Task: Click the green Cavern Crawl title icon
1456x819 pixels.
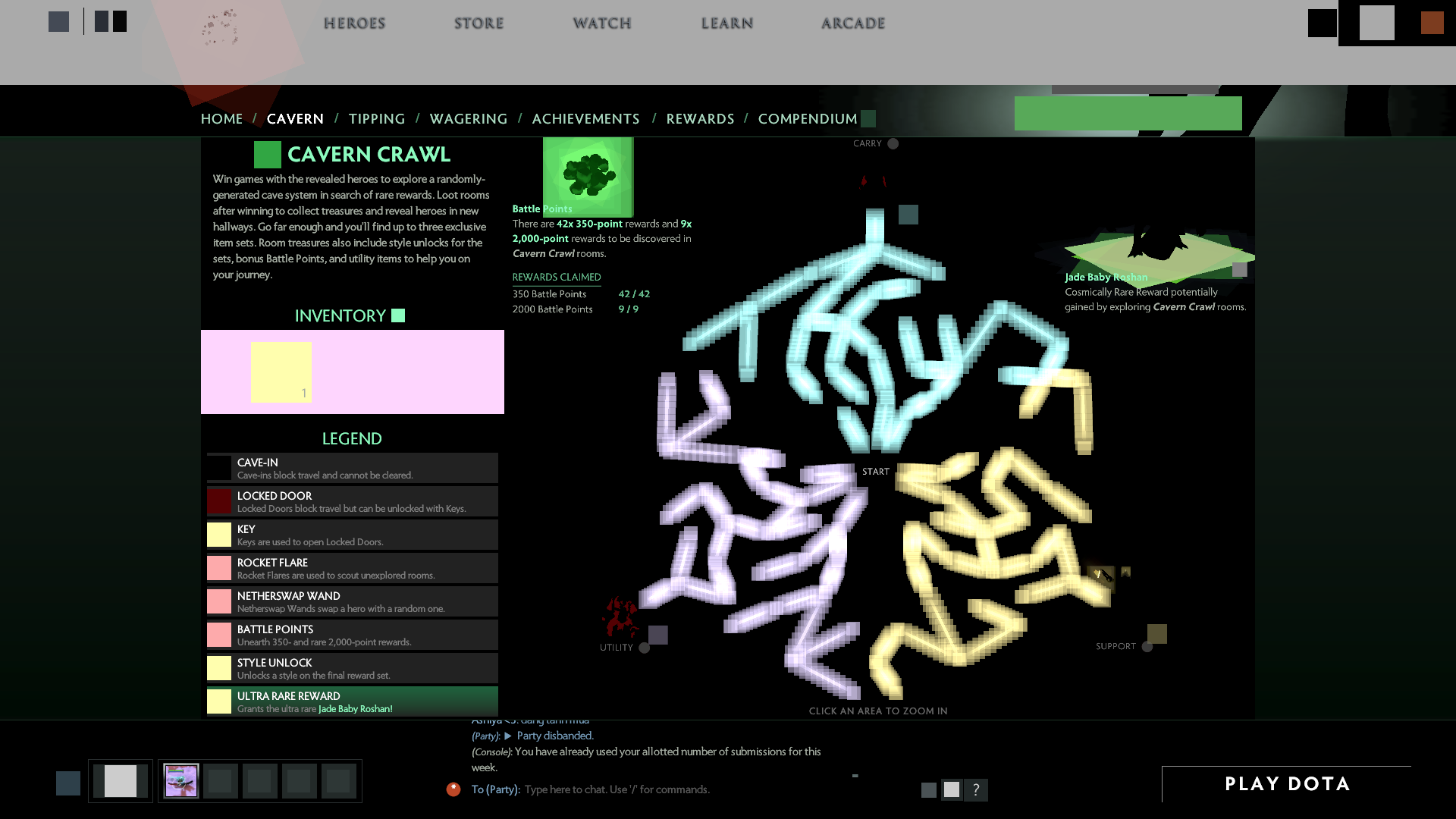Action: coord(267,154)
